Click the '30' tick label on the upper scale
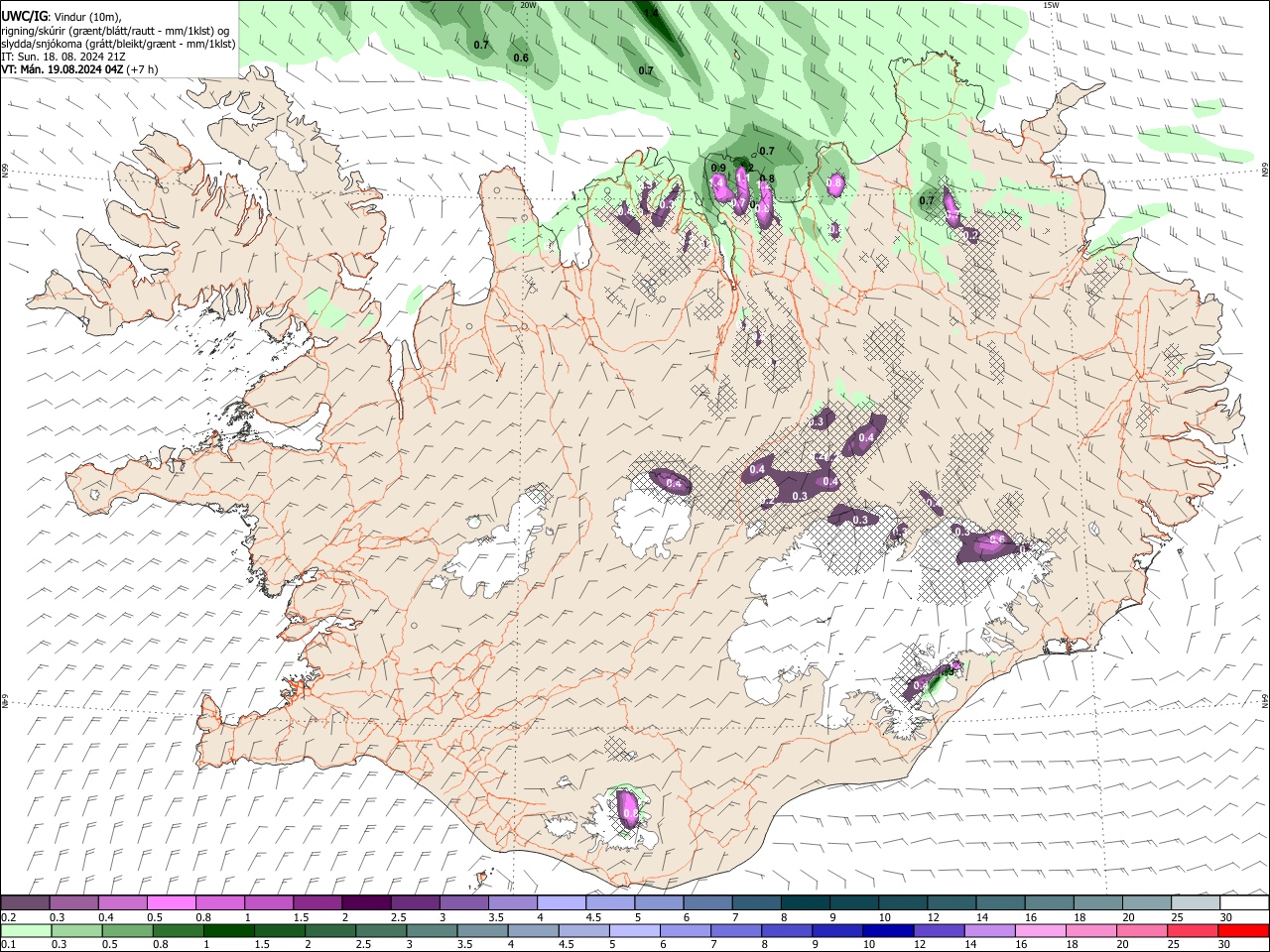This screenshot has height=952, width=1270. click(x=1225, y=917)
